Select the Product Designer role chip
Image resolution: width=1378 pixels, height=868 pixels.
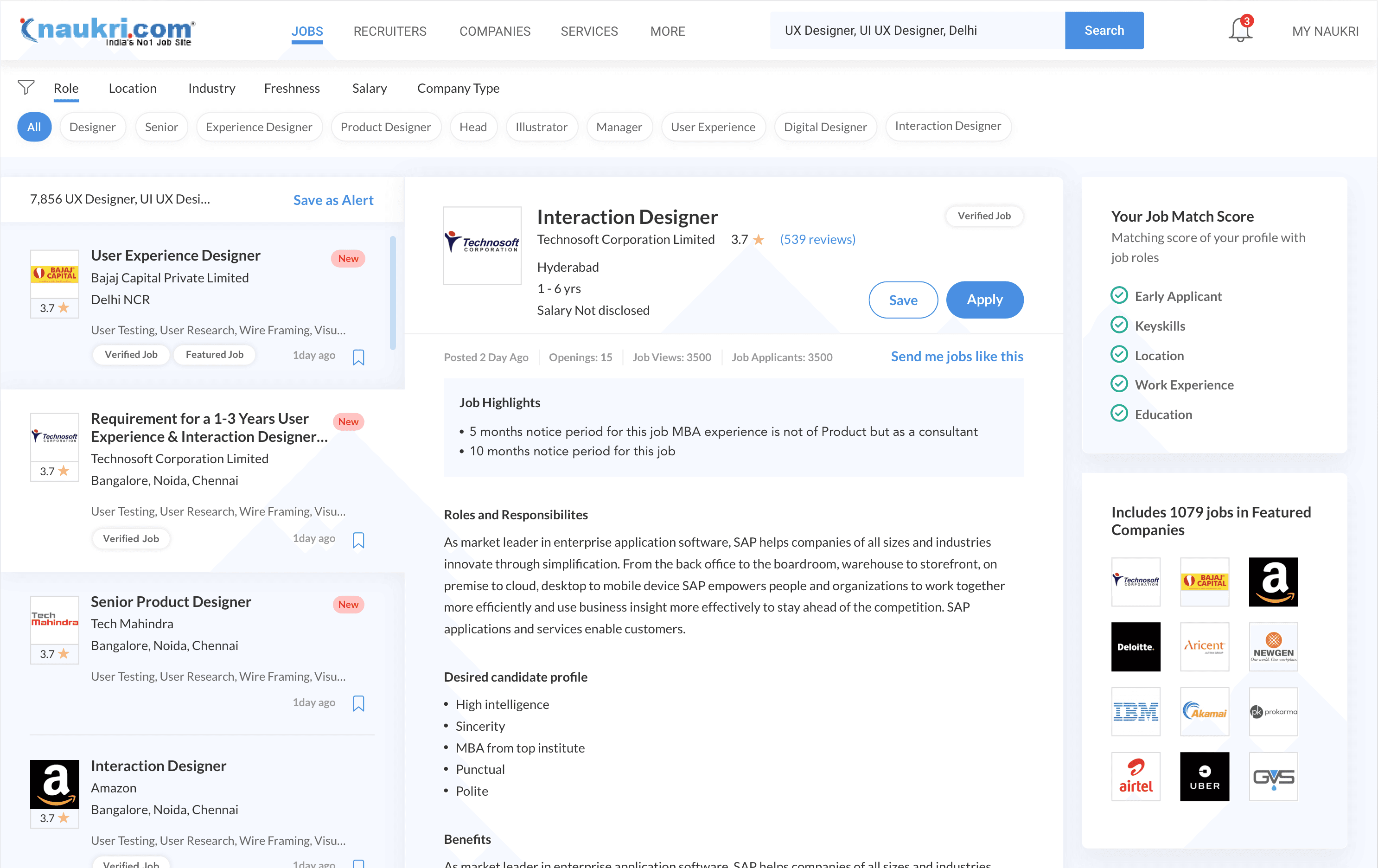point(385,127)
